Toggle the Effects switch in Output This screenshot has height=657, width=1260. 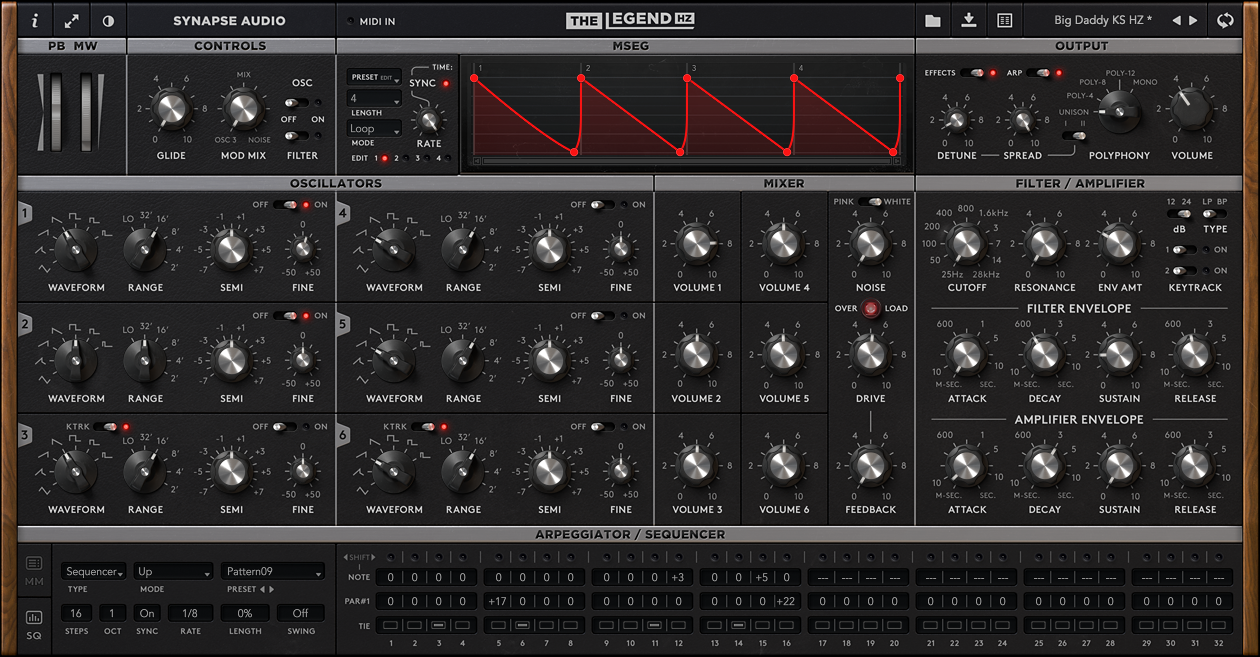click(971, 73)
